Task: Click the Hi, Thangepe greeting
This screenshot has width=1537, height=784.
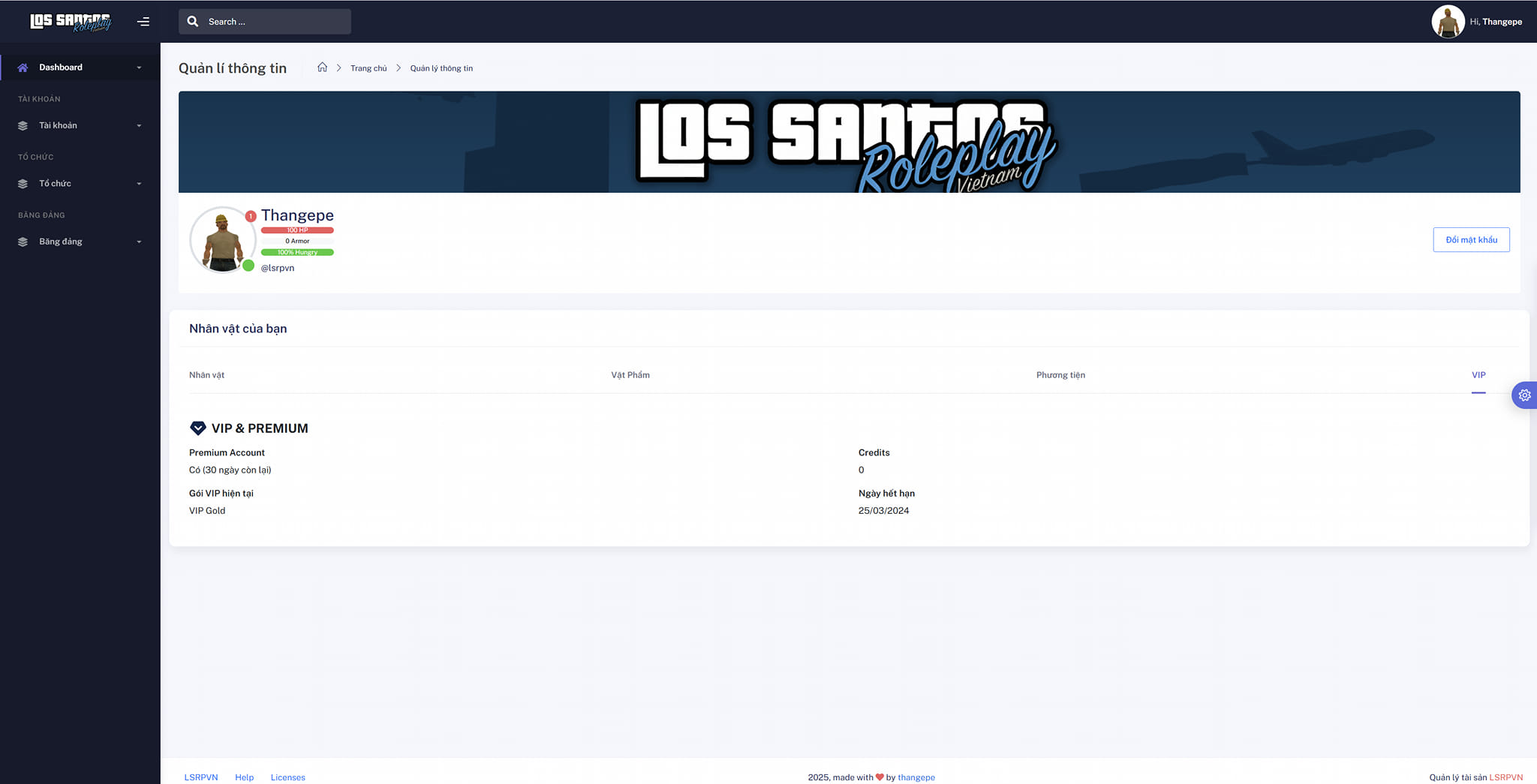Action: (x=1496, y=22)
